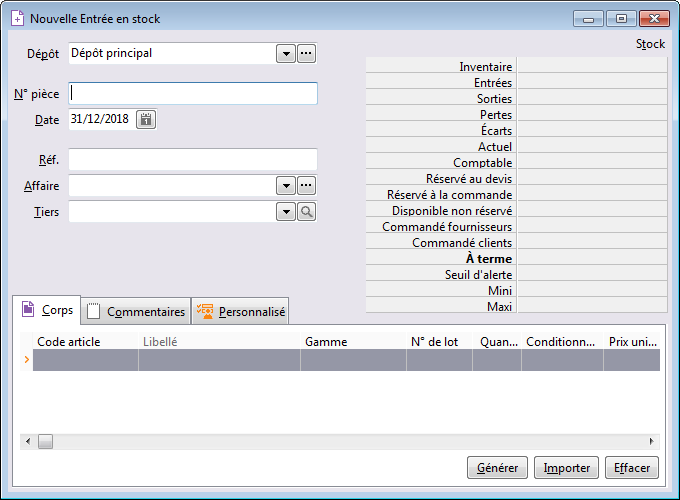Viewport: 680px width, 500px height.
Task: Click the Gamme column header
Action: click(353, 342)
